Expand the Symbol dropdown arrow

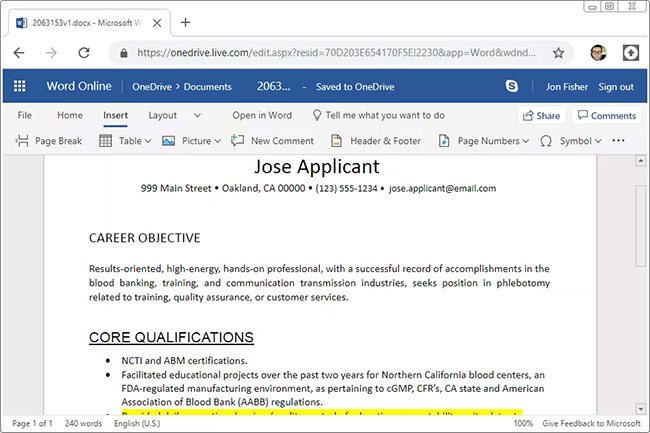pyautogui.click(x=598, y=141)
